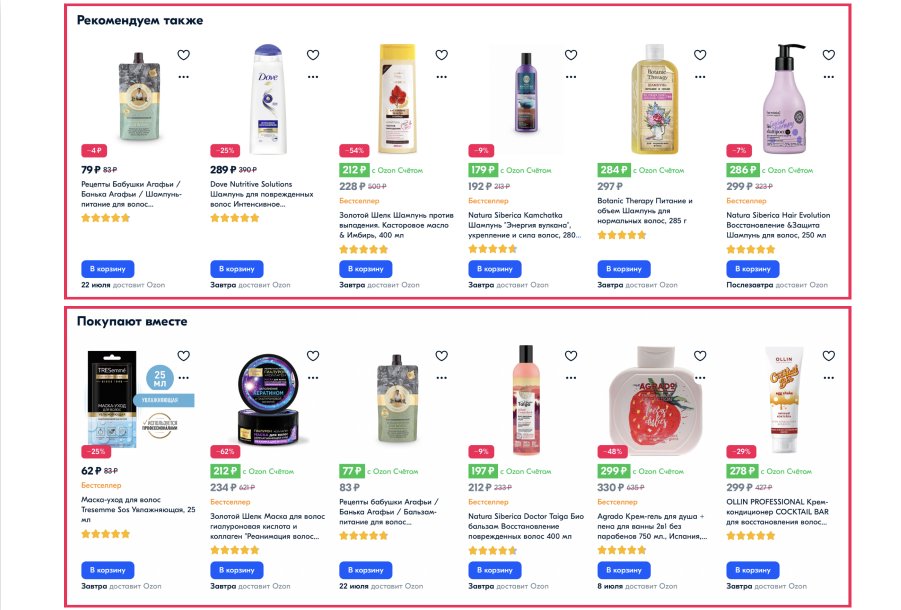The height and width of the screenshot is (610, 901).
Task: Favorite the Tresemme Sos hair mask
Action: point(183,356)
